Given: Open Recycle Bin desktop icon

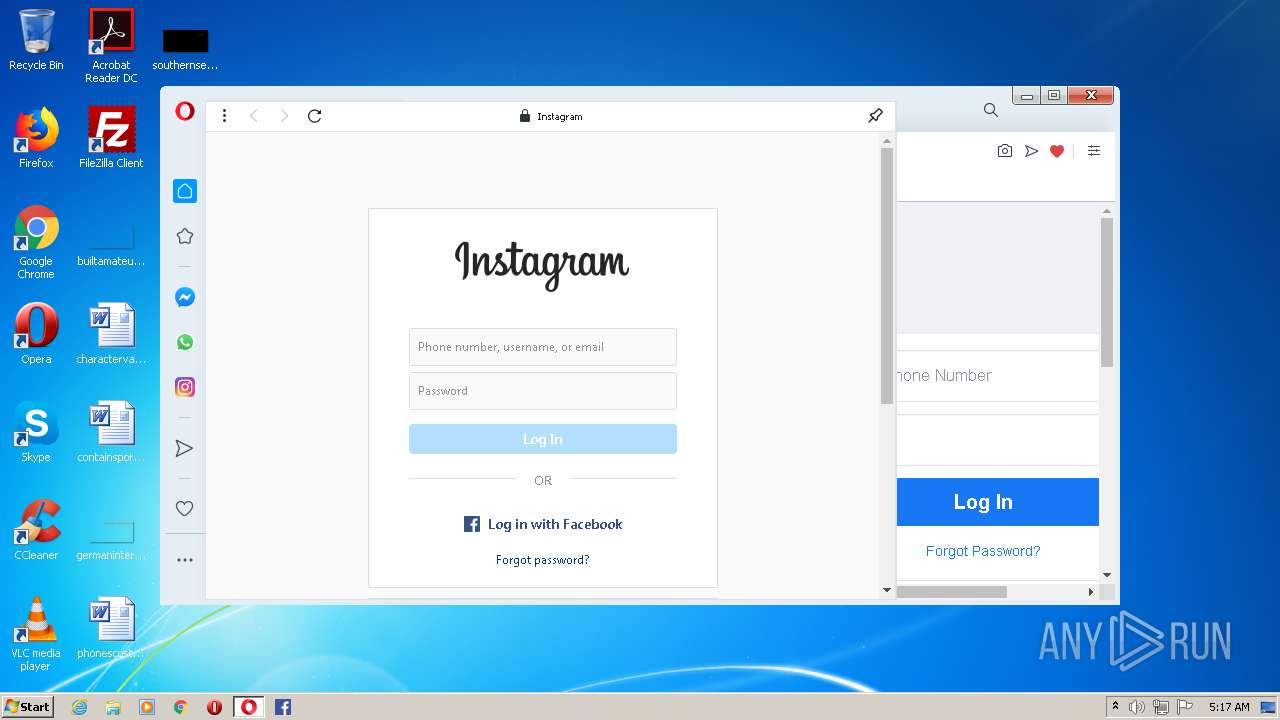Looking at the screenshot, I should 36,40.
